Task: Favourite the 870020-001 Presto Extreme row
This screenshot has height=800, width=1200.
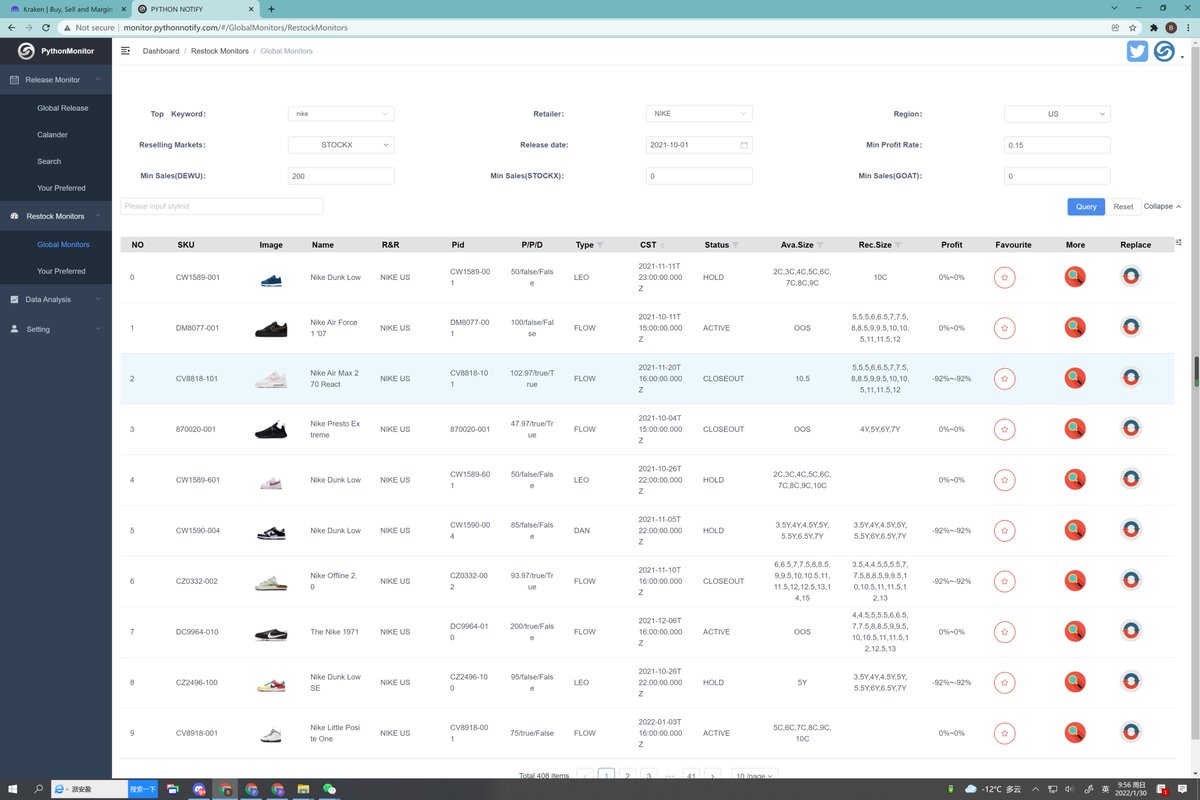Action: tap(1005, 429)
